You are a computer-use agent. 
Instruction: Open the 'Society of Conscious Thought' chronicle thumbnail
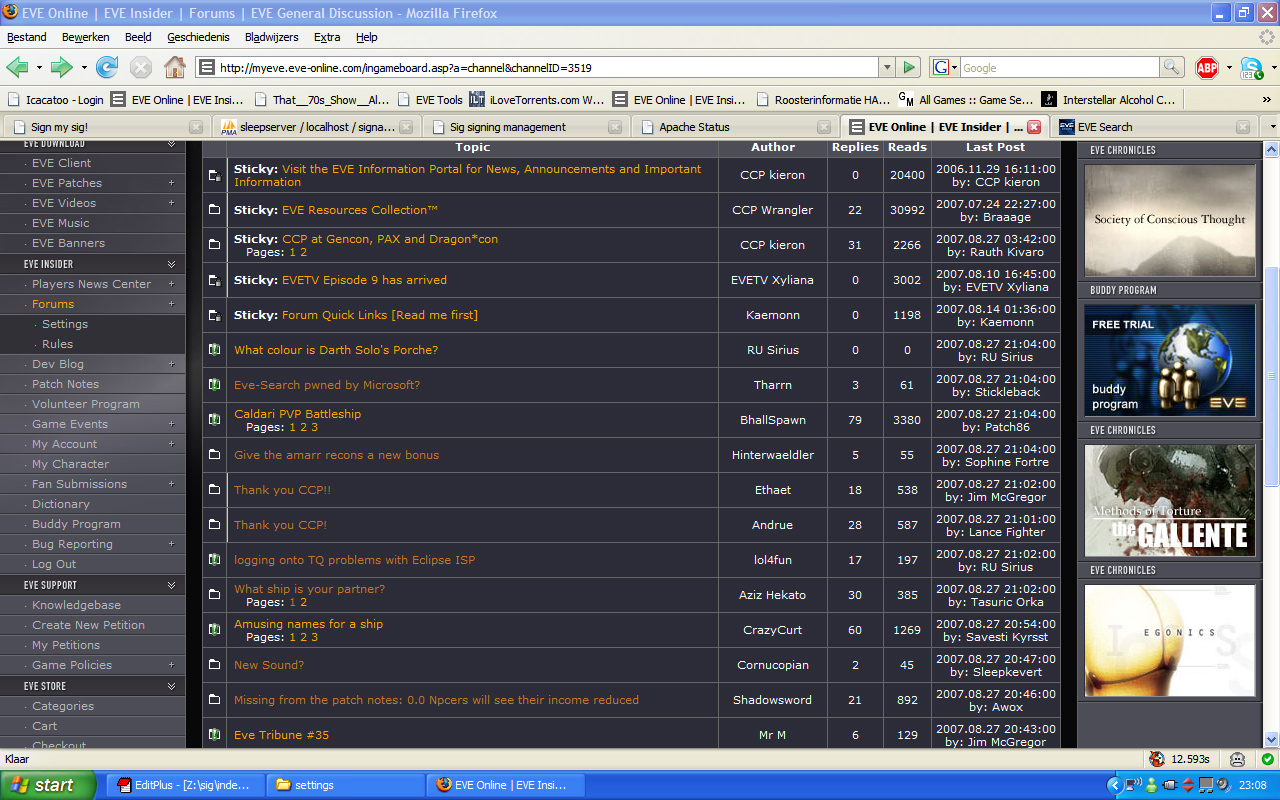[1169, 220]
